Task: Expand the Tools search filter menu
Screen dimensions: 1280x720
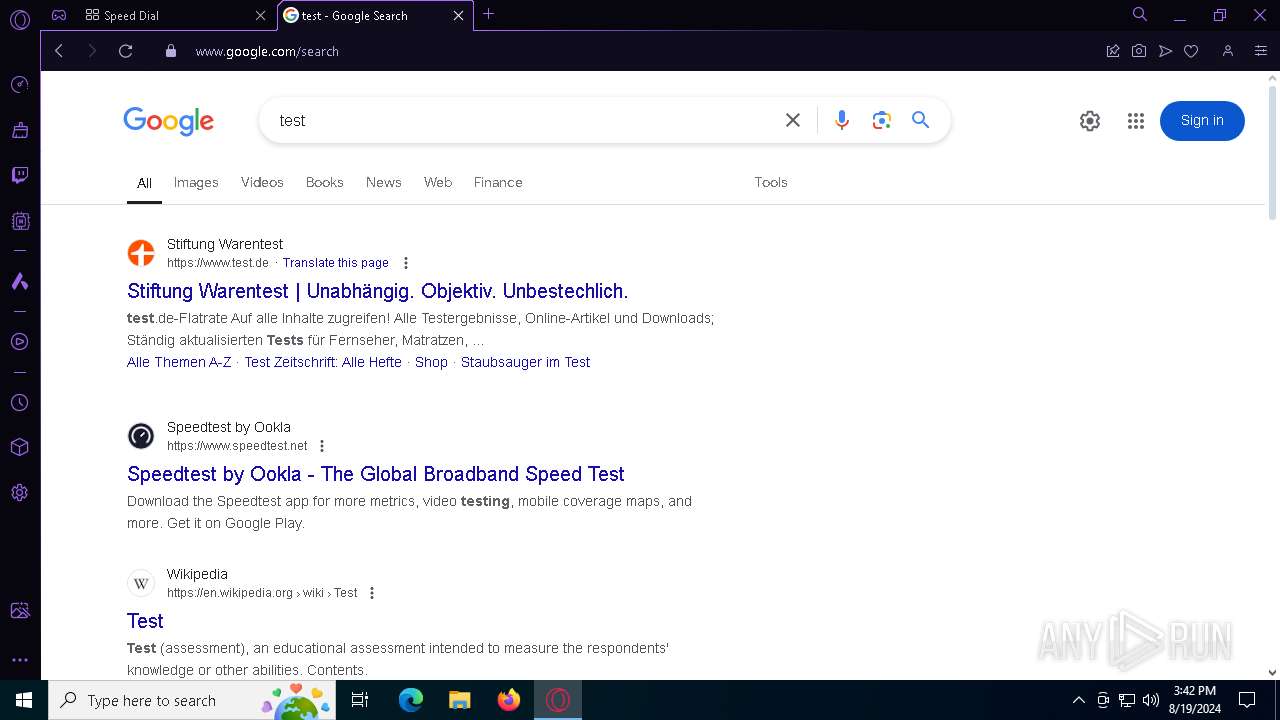Action: tap(771, 182)
